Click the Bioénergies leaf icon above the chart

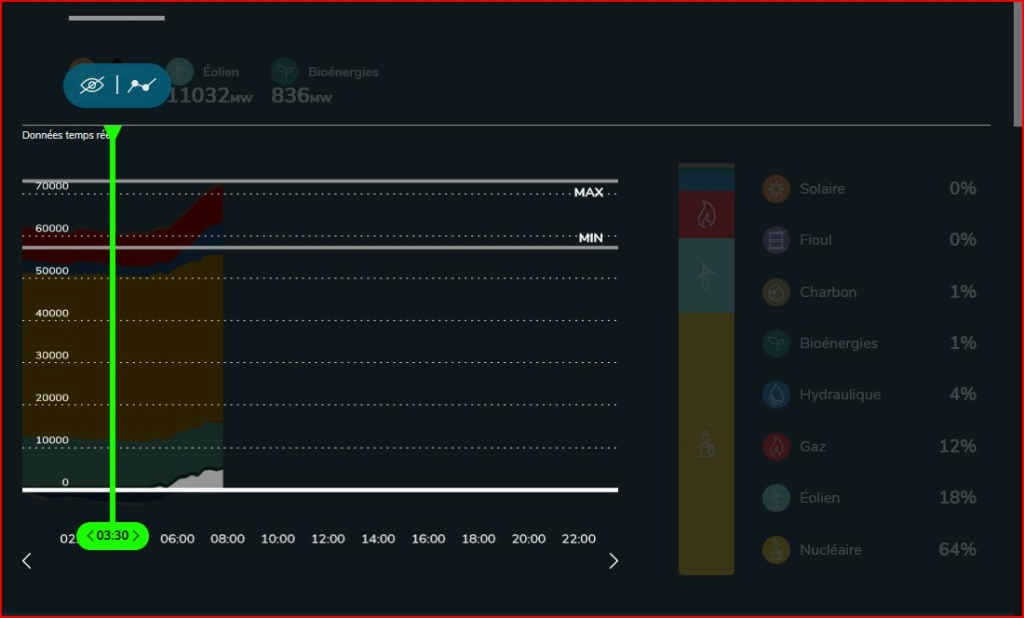[285, 71]
